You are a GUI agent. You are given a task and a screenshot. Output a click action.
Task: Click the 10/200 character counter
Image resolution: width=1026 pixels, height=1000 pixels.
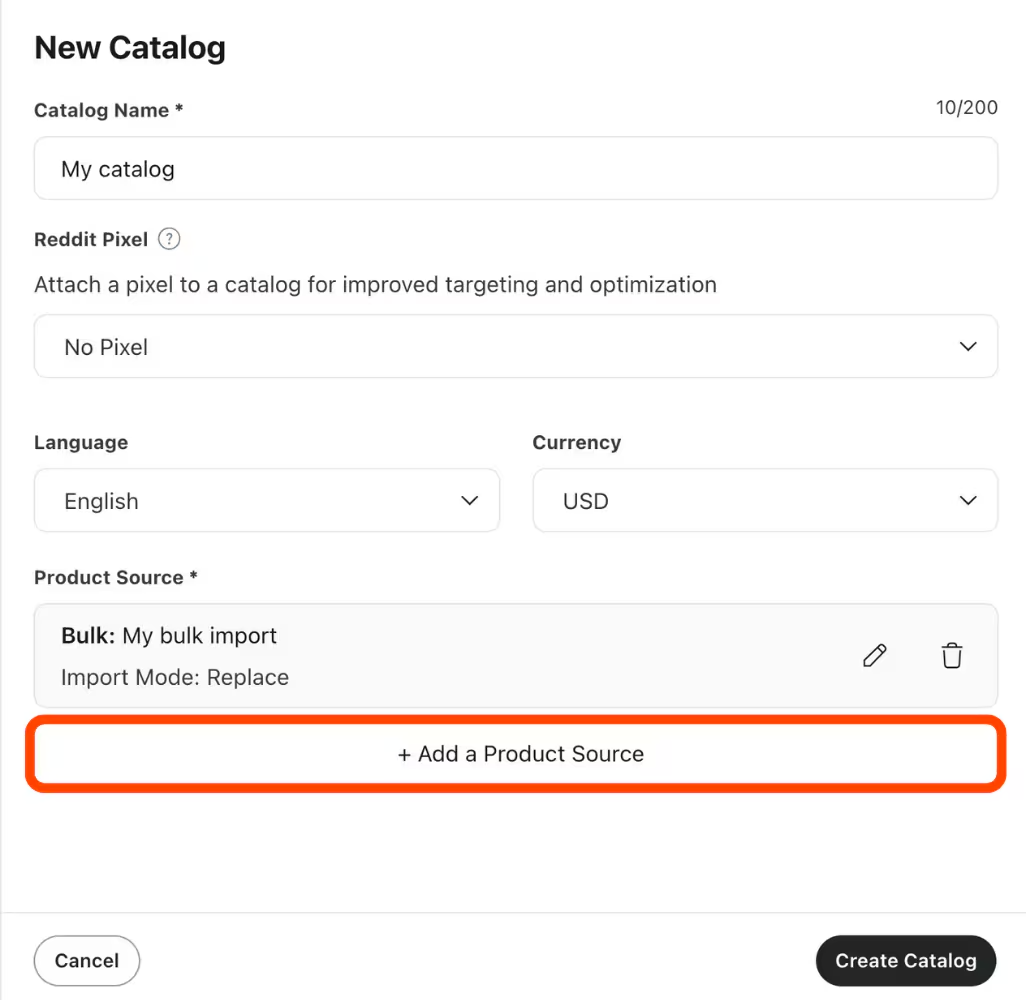click(x=966, y=108)
